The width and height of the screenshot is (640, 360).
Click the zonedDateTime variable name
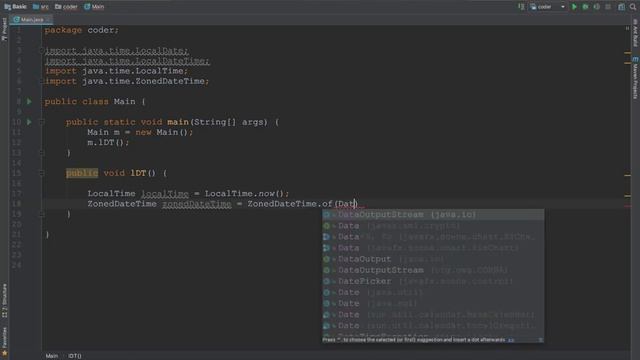tap(197, 204)
